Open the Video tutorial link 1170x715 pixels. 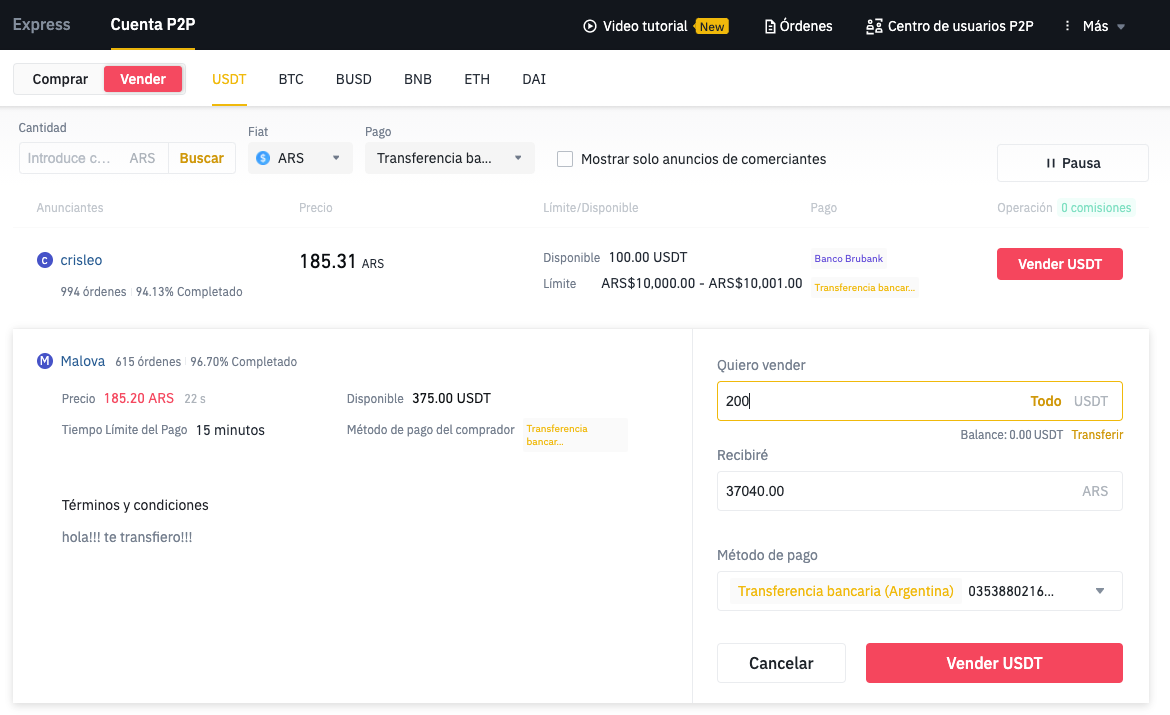click(645, 26)
